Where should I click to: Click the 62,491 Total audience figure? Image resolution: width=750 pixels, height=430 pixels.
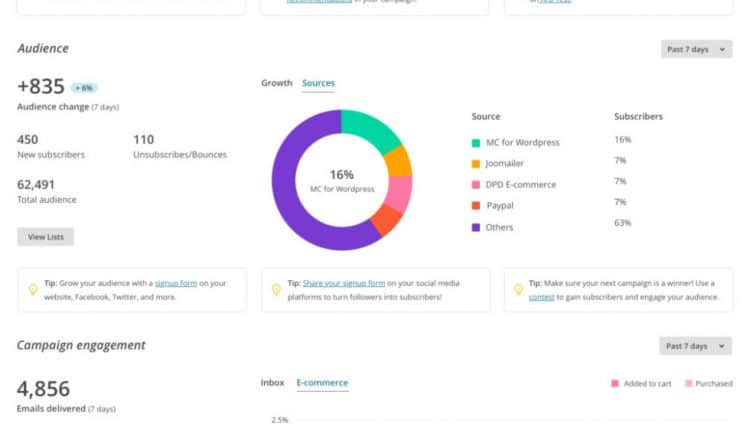(36, 185)
